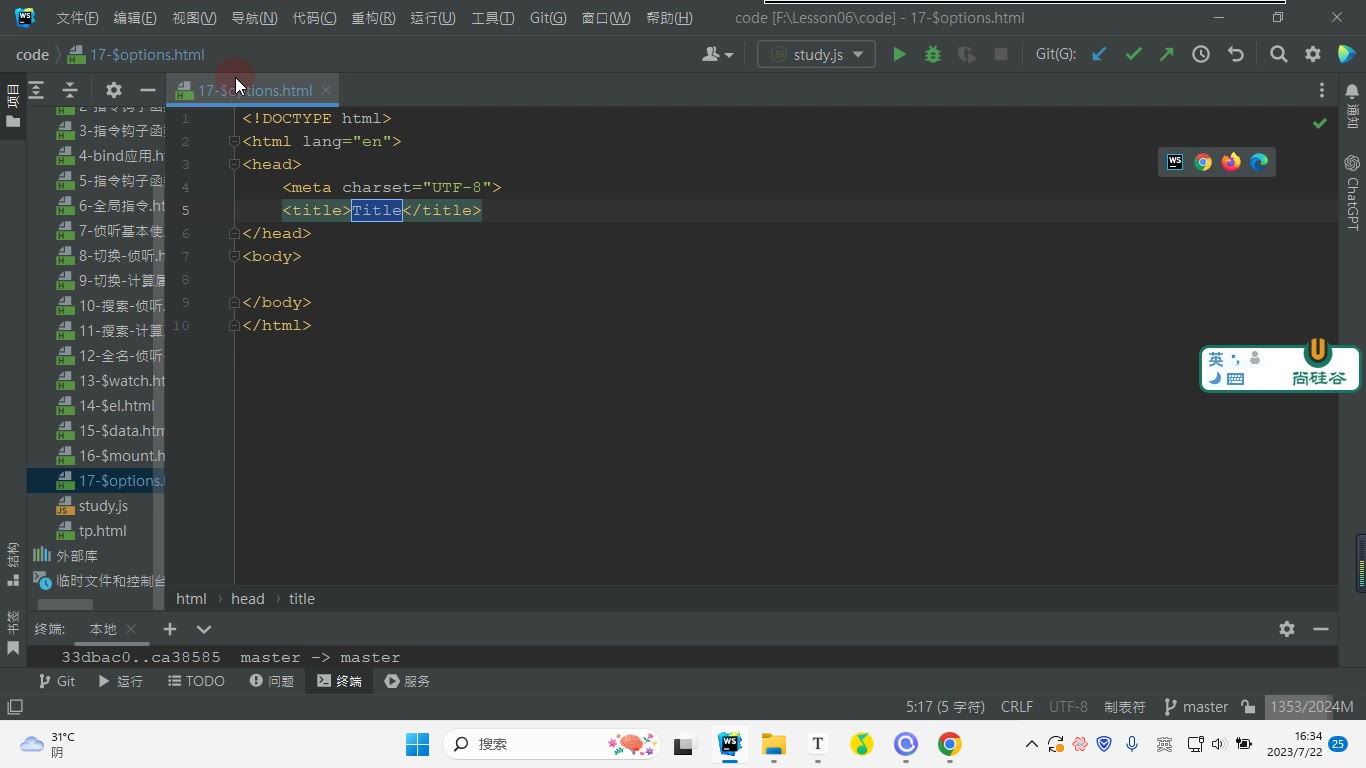
Task: Open terminal settings gear icon
Action: coord(1287,629)
